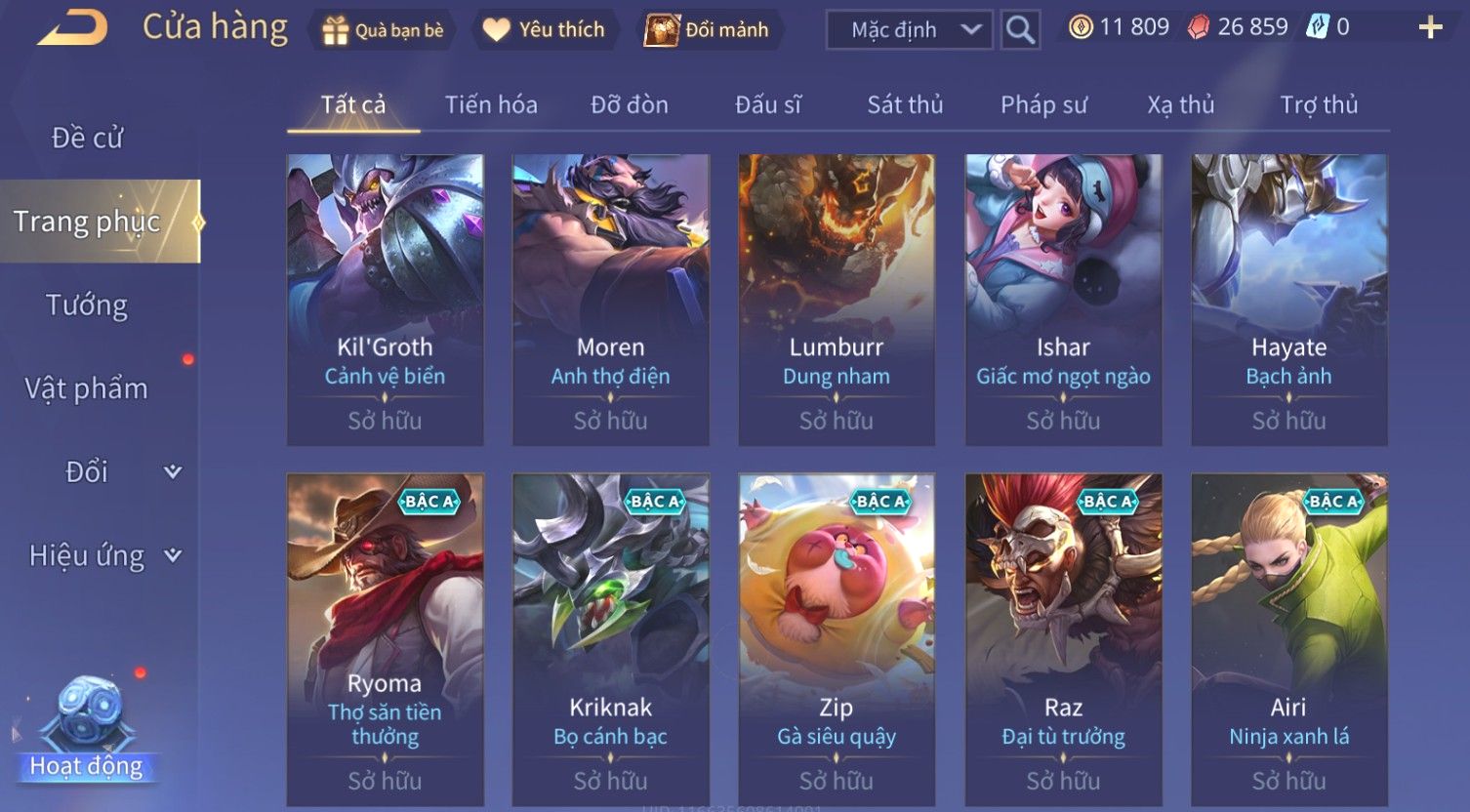Open the Zip Gà siêu quậy skin card
Screen dimensions: 1470x812
(837, 640)
